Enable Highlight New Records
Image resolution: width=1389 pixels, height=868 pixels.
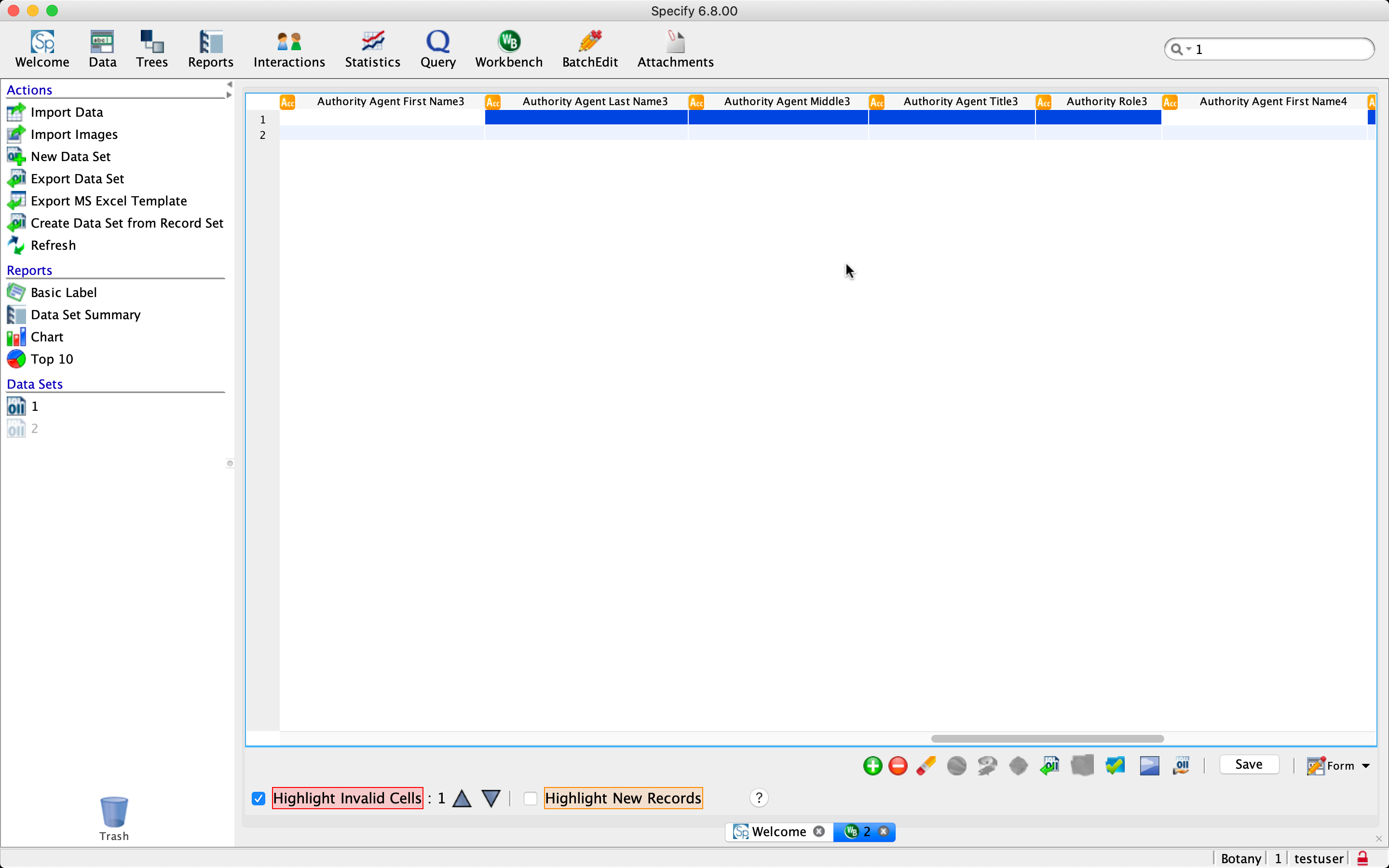pyautogui.click(x=530, y=798)
